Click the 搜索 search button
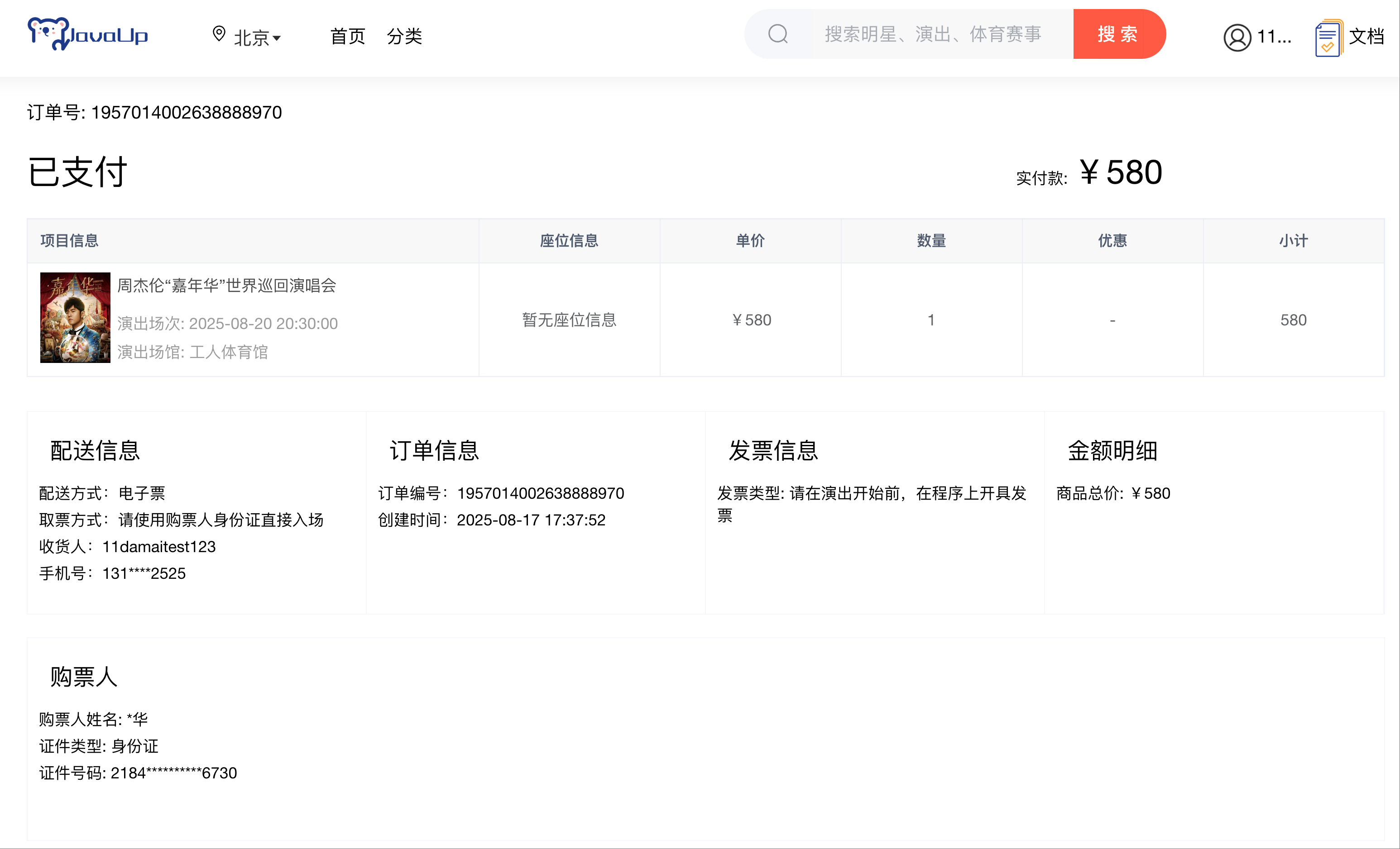Screen dimensions: 1400x849 (1119, 34)
